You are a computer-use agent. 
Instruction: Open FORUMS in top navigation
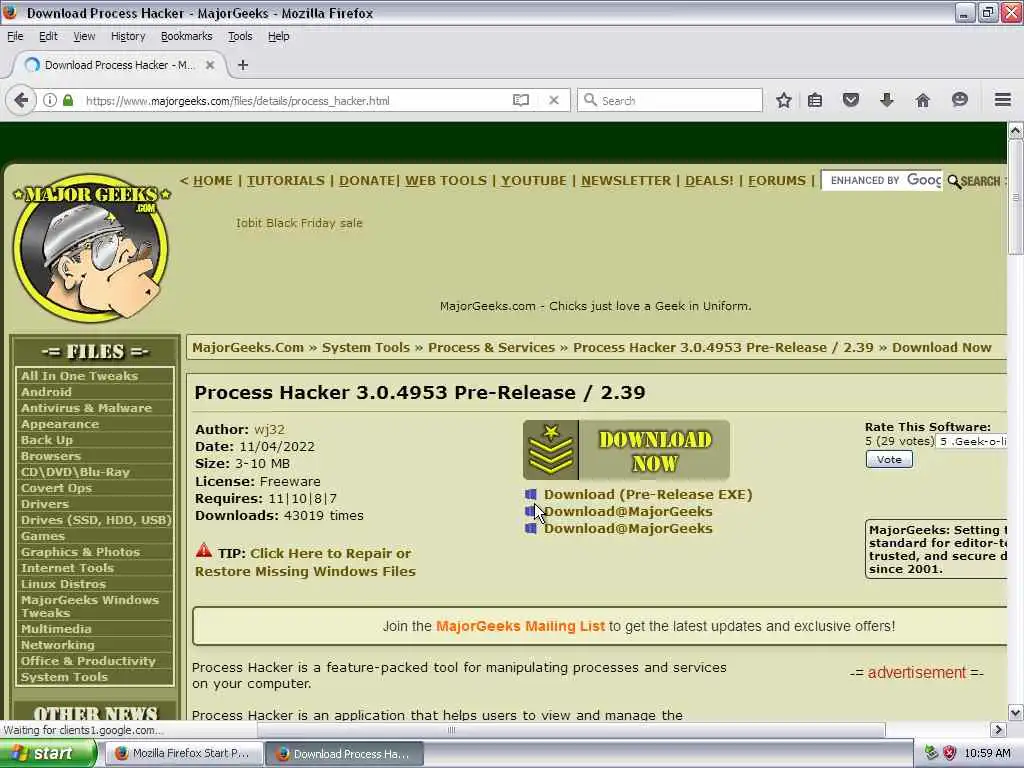click(x=776, y=181)
